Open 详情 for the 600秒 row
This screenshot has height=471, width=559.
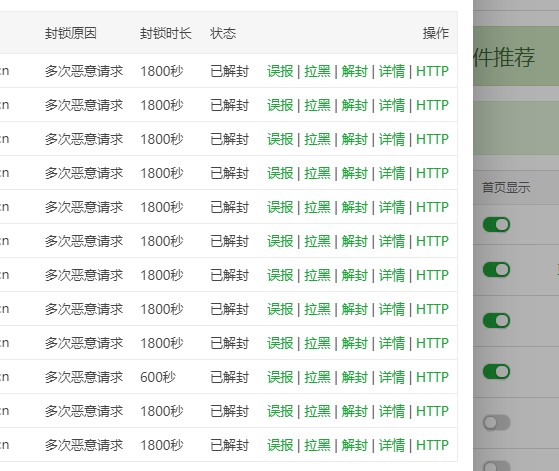[x=392, y=377]
